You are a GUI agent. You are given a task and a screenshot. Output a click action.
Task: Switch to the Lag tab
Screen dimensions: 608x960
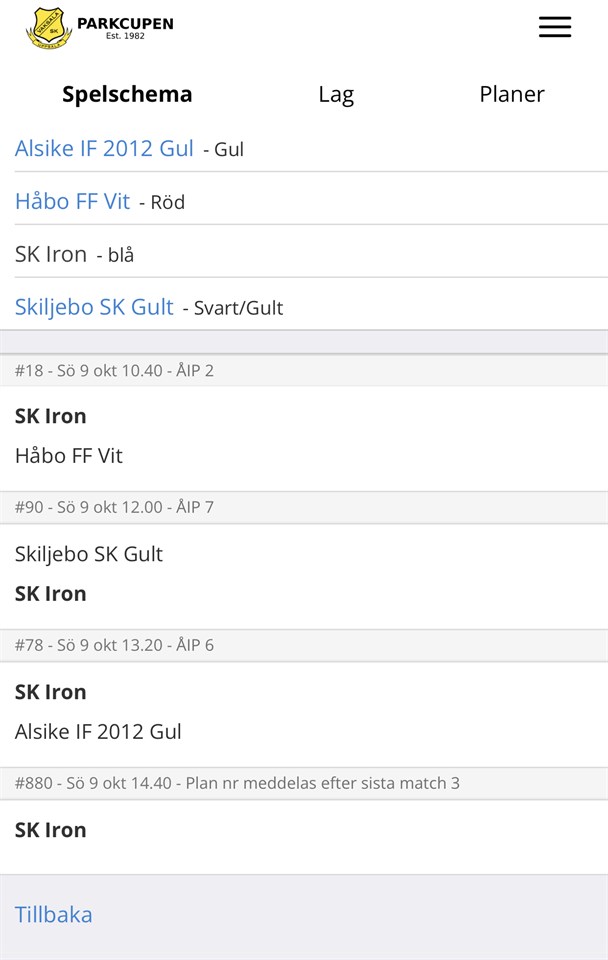[336, 94]
